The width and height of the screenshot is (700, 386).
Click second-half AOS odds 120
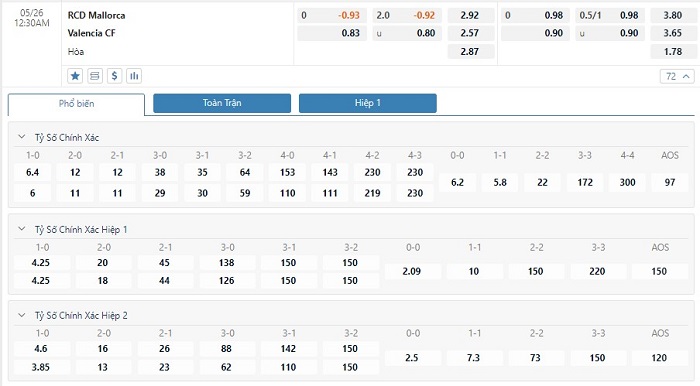coord(659,358)
